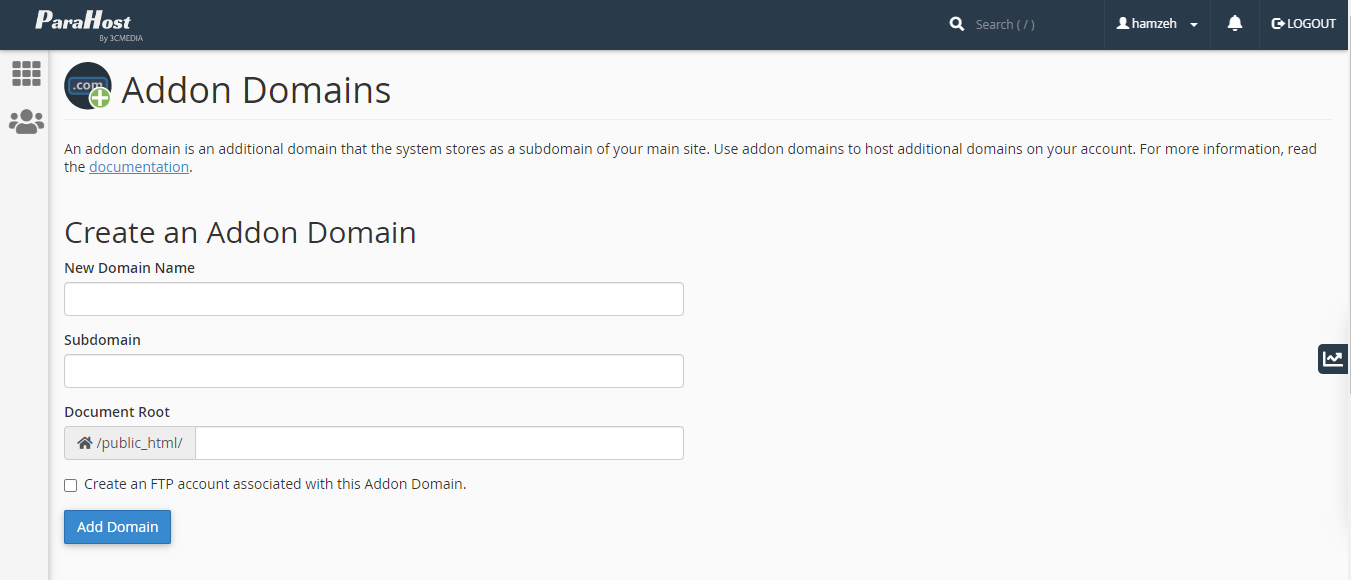Click the Create an Addon Domain heading

[x=240, y=233]
